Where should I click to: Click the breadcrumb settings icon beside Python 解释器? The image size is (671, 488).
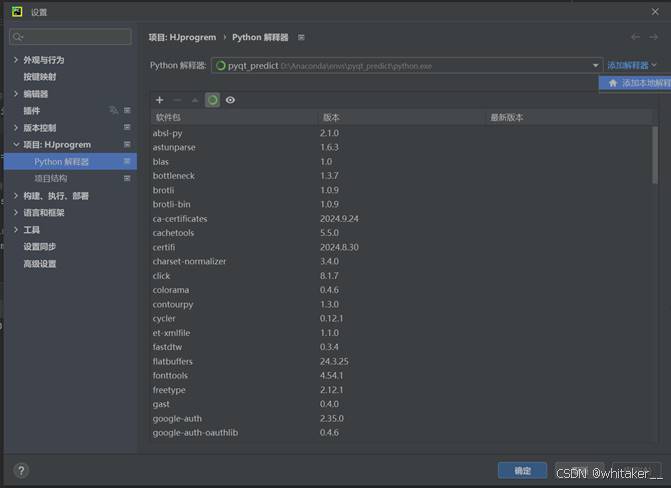[301, 37]
